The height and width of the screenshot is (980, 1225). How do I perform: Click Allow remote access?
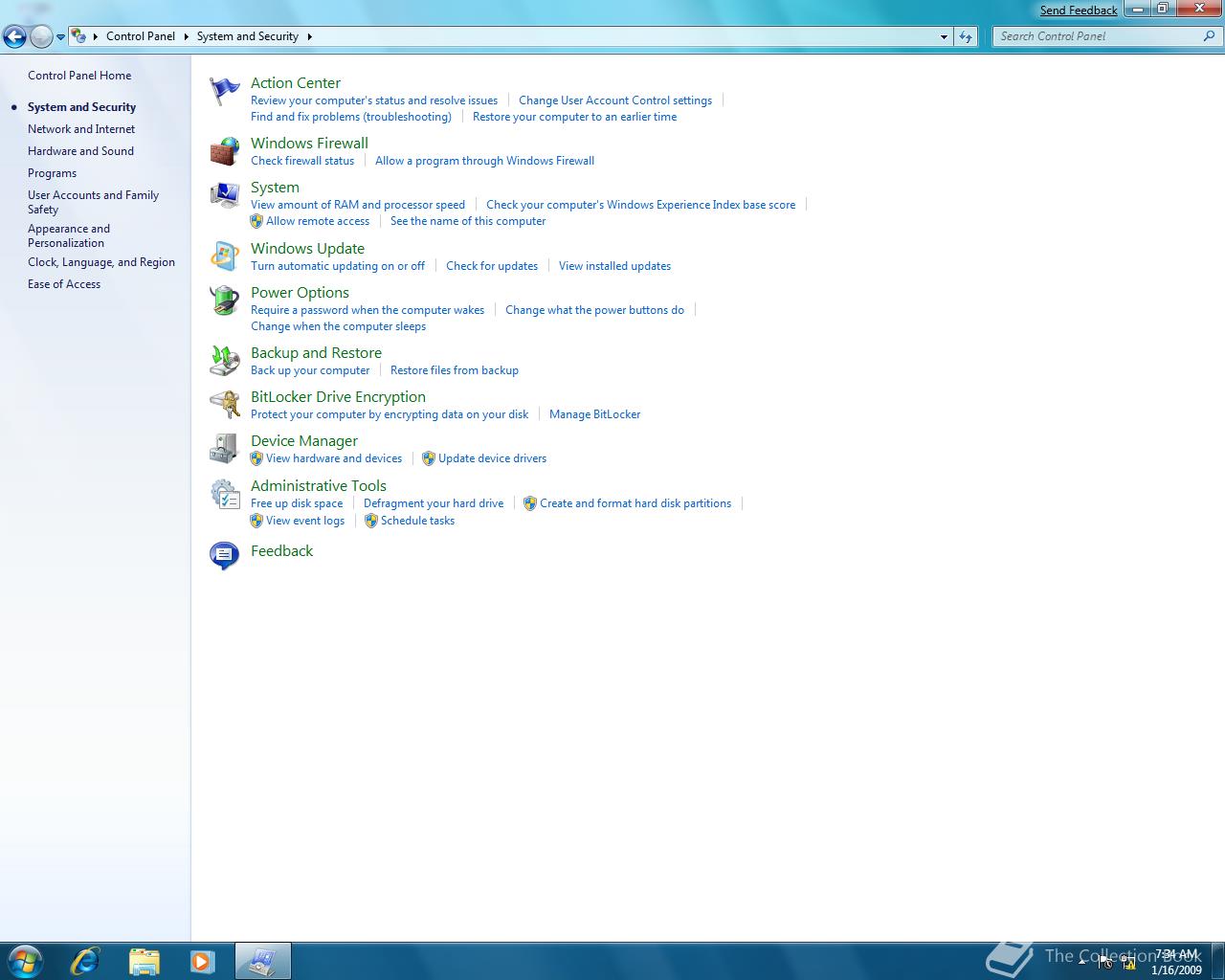pyautogui.click(x=318, y=221)
